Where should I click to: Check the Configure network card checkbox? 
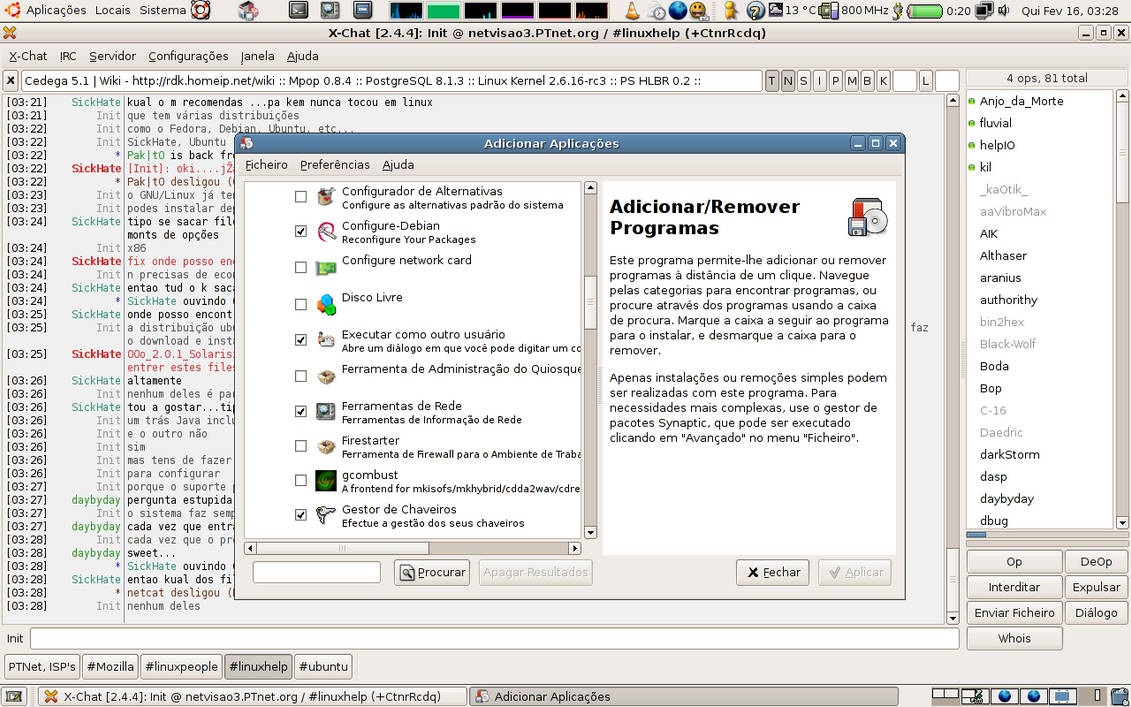coord(299,266)
